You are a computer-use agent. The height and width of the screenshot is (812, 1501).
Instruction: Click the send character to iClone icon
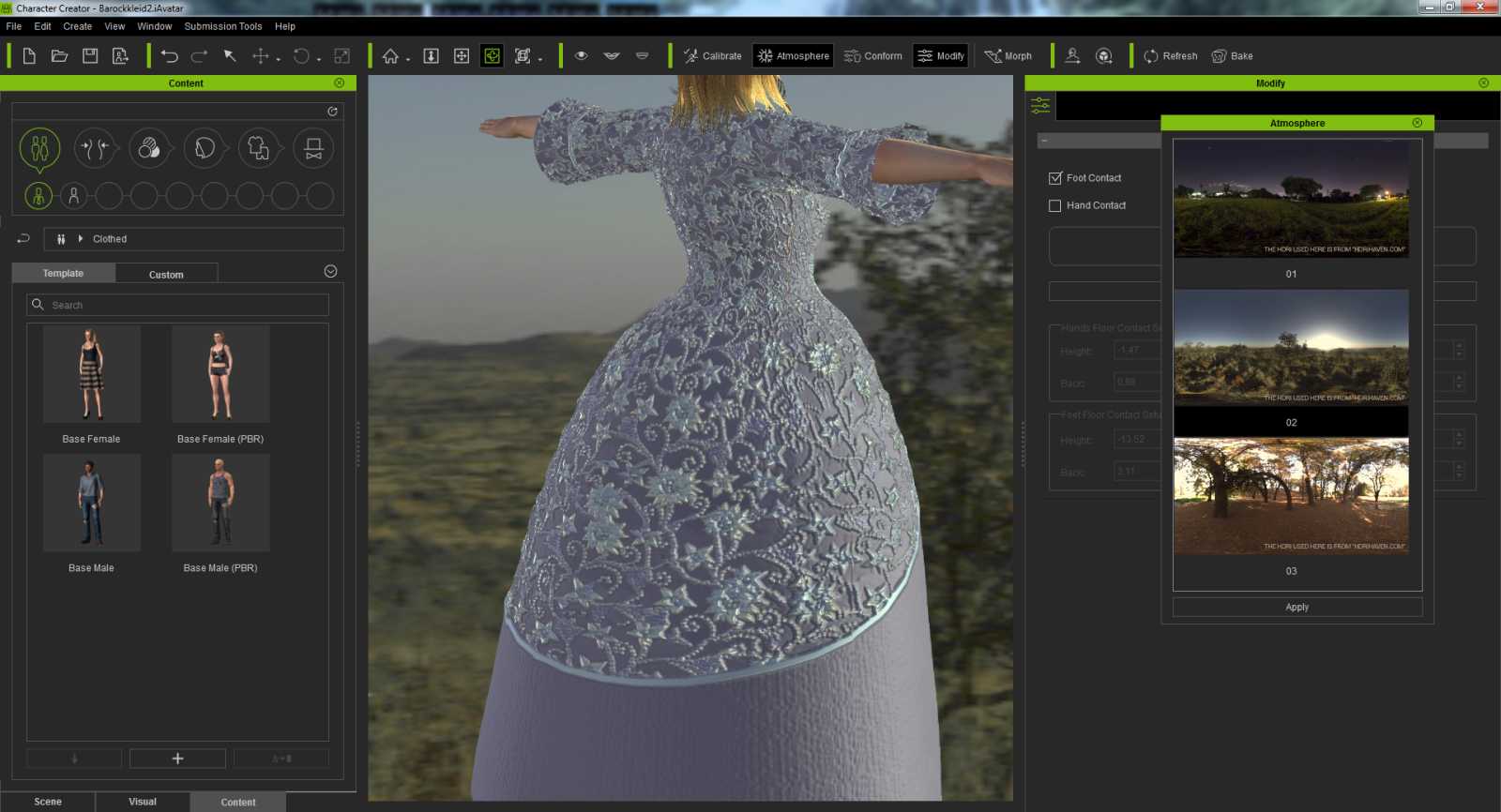(1073, 56)
